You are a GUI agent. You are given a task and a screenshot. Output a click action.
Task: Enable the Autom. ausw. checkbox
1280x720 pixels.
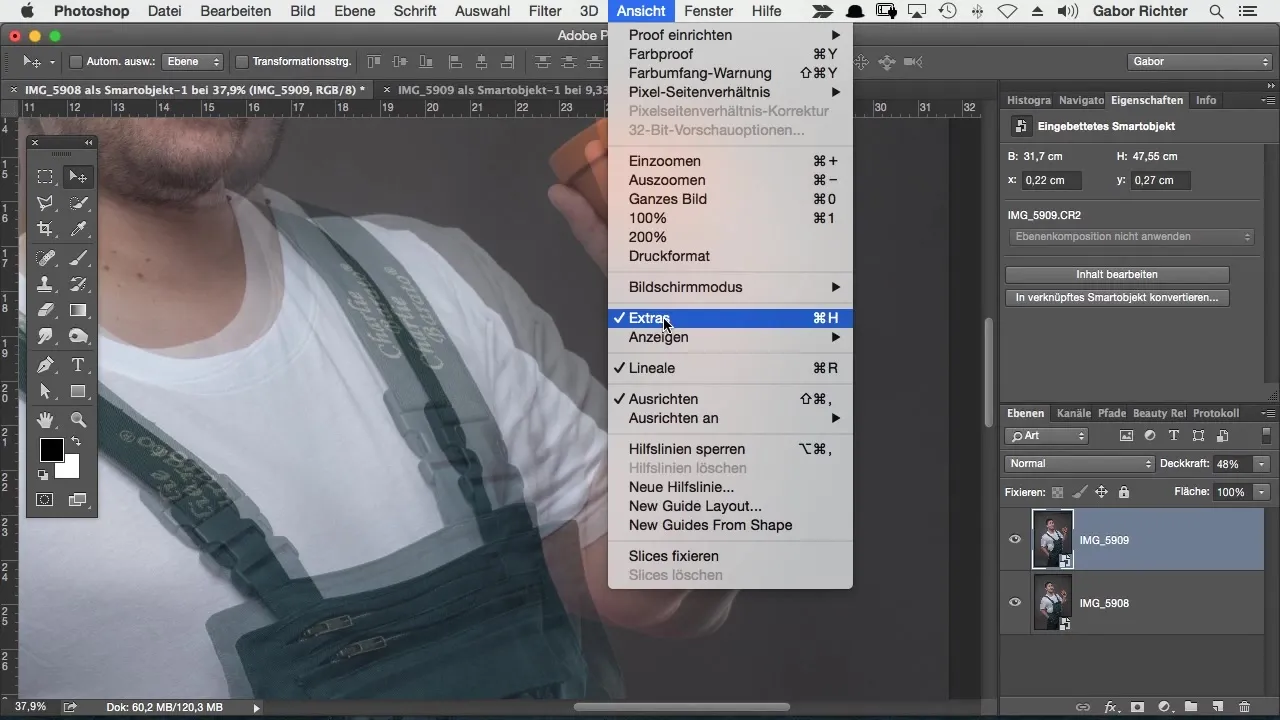[x=76, y=62]
